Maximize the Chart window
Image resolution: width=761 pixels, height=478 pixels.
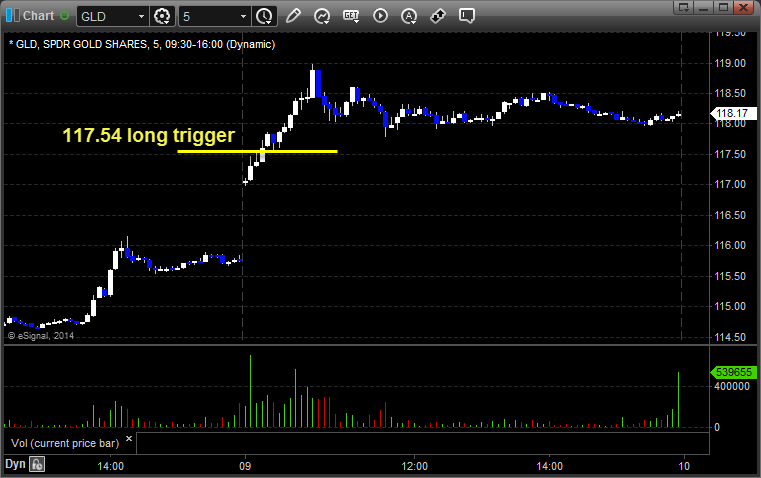724,7
